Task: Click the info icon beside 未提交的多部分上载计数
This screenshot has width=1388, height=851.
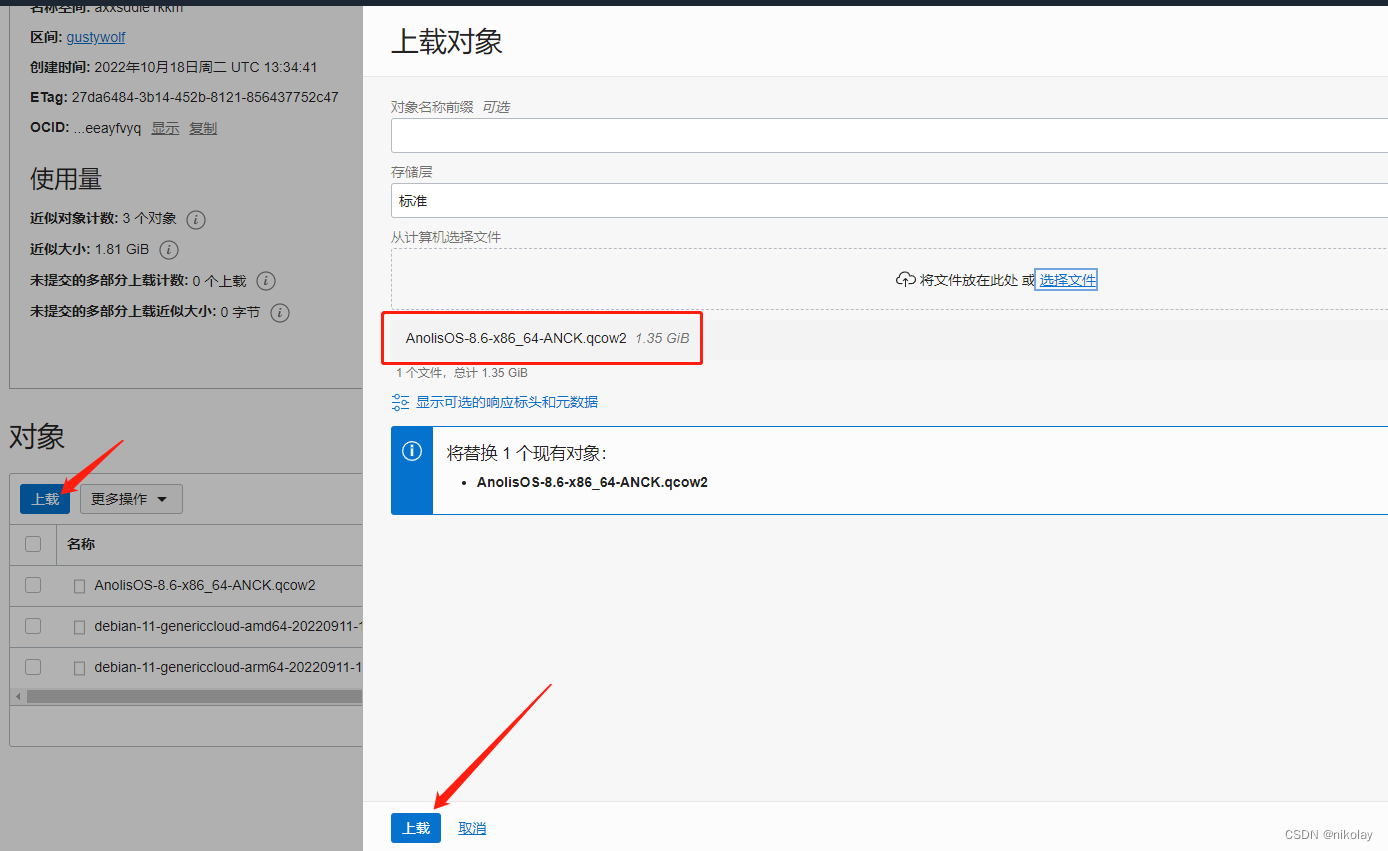Action: tap(265, 281)
